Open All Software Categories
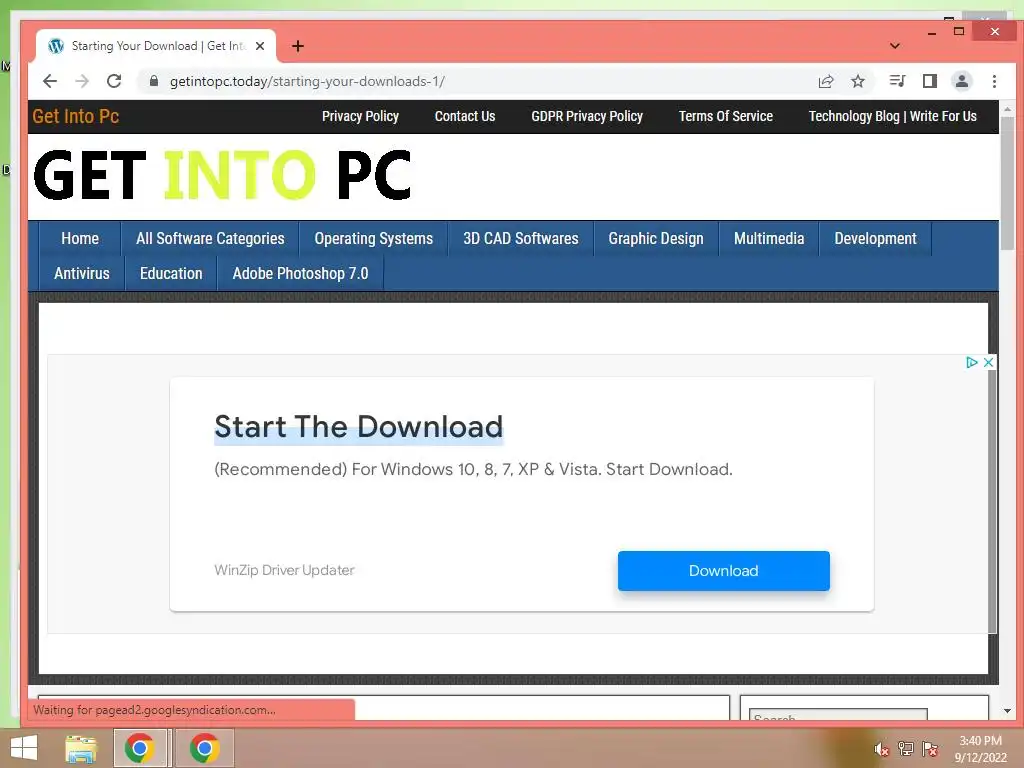Viewport: 1024px width, 768px height. point(210,238)
